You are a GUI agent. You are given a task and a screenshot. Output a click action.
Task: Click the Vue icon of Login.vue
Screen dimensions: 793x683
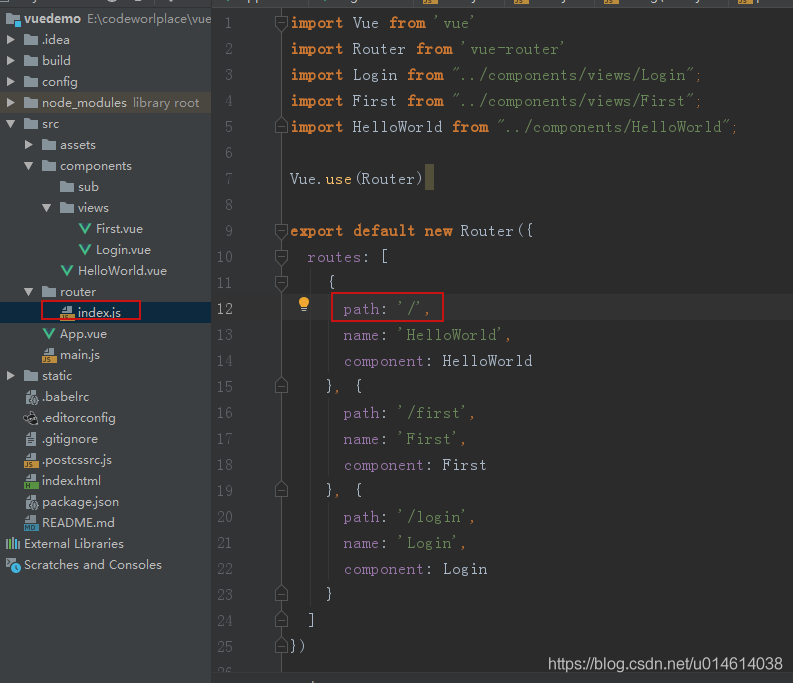click(85, 250)
